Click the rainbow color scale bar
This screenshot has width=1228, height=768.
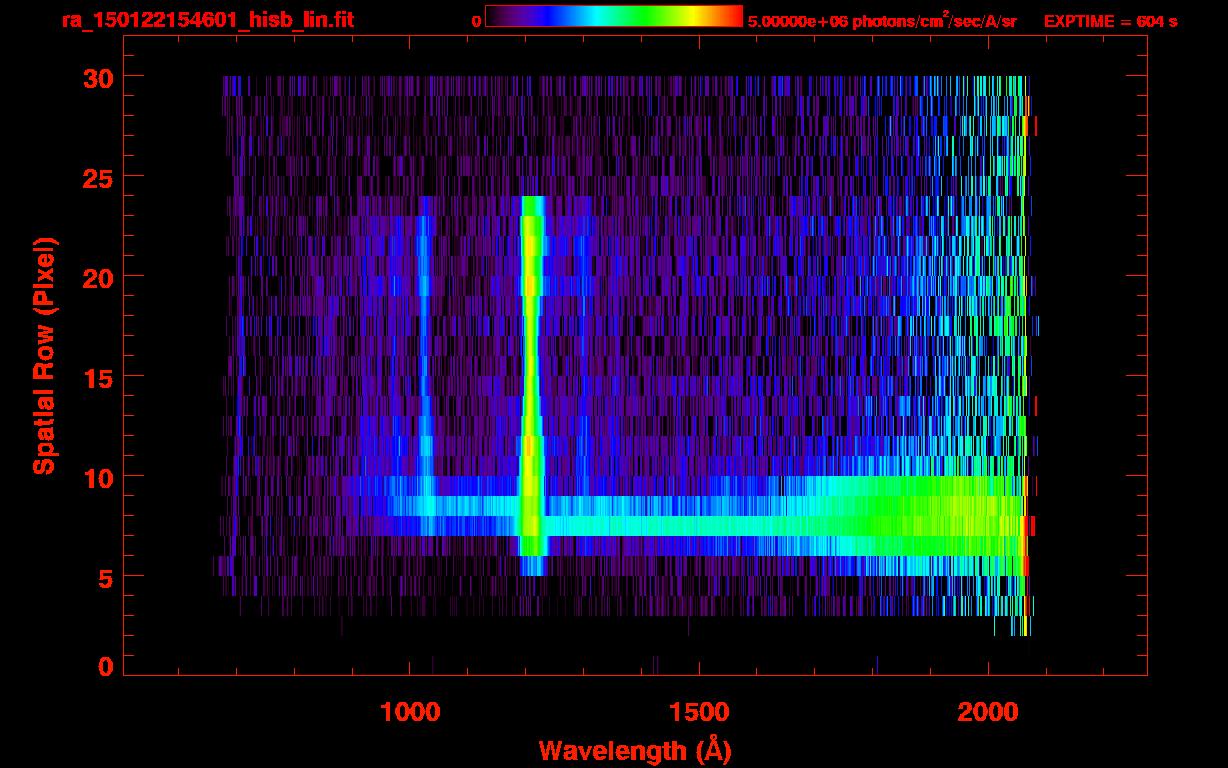613,17
